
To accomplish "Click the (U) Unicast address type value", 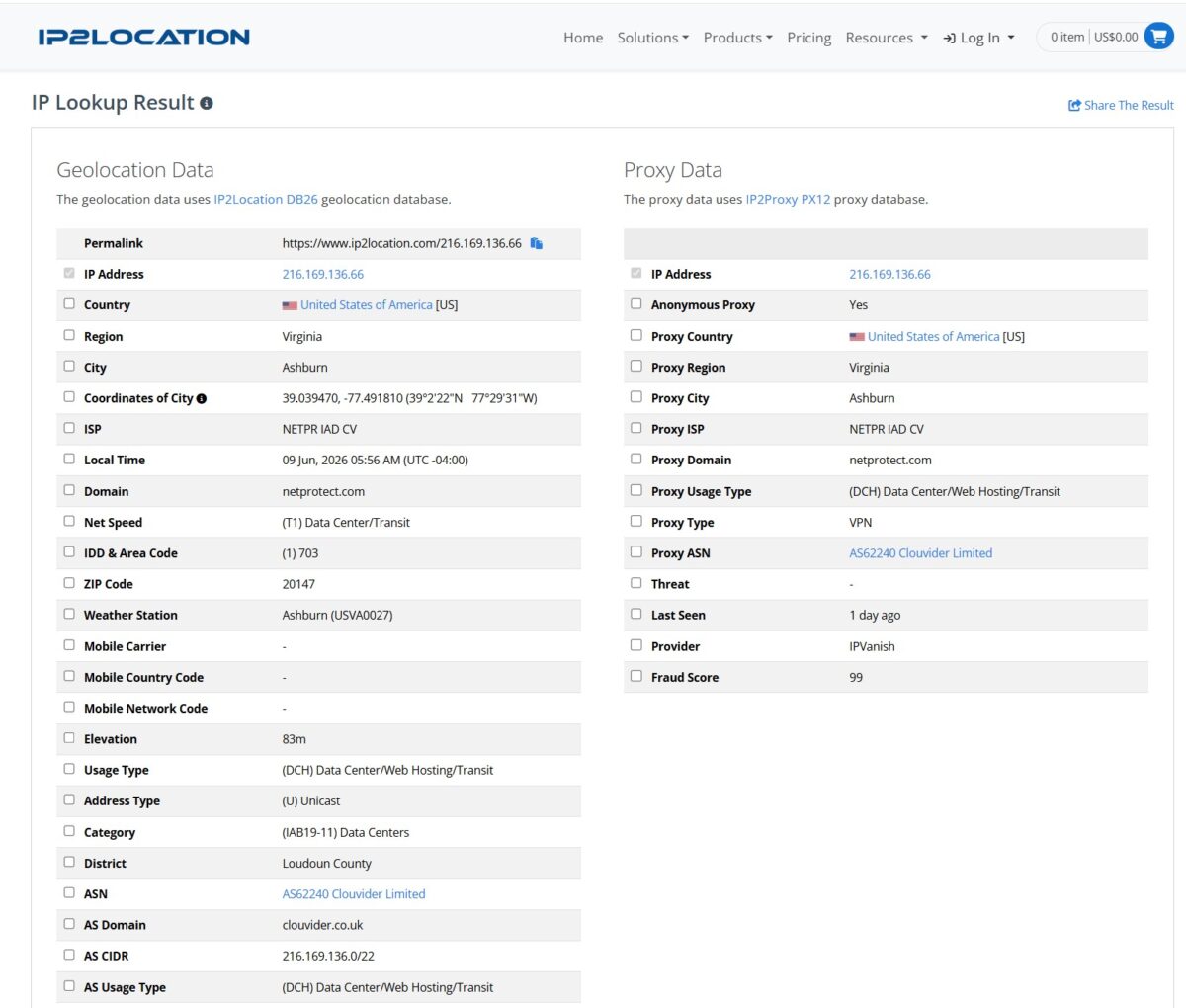I will pos(310,800).
